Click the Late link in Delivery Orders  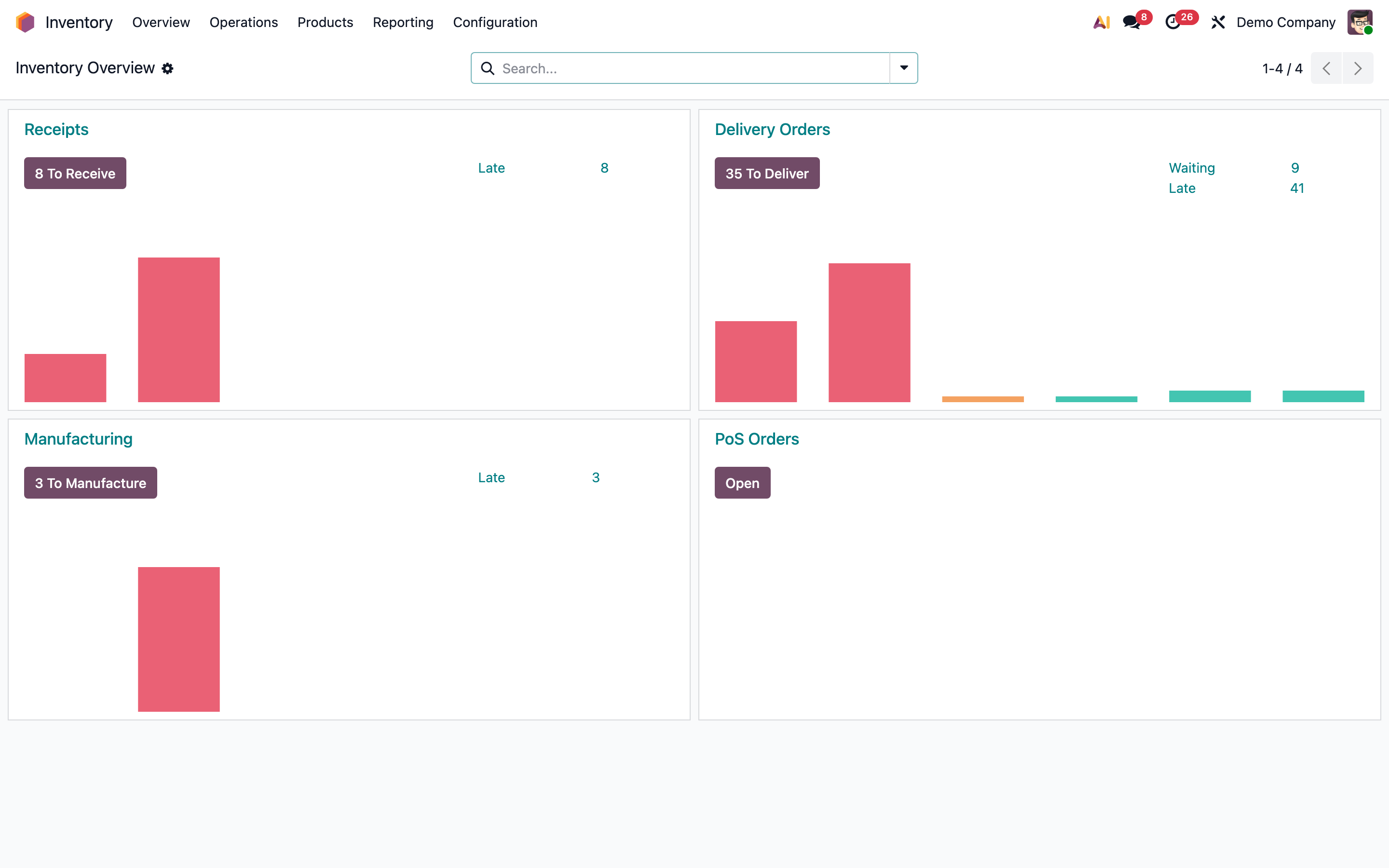point(1182,188)
